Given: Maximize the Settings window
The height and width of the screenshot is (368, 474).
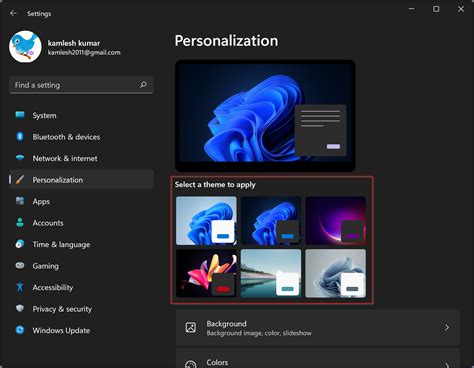Looking at the screenshot, I should (x=436, y=9).
